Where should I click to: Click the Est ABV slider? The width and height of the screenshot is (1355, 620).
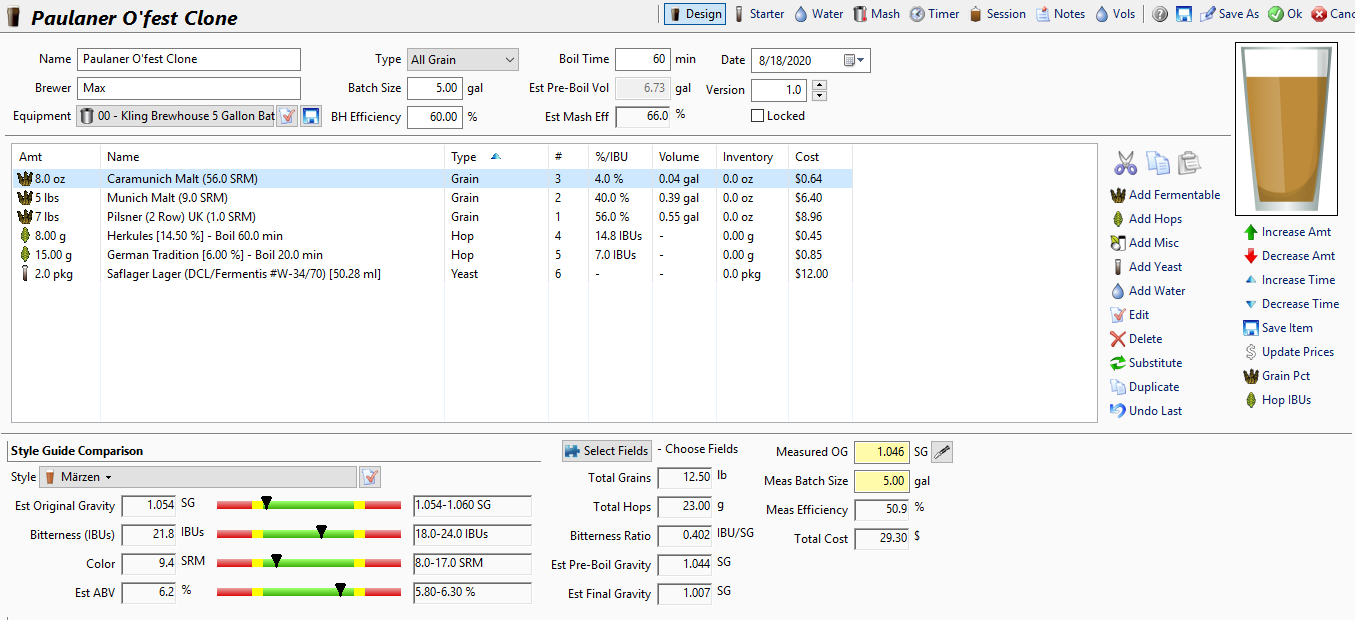(308, 592)
